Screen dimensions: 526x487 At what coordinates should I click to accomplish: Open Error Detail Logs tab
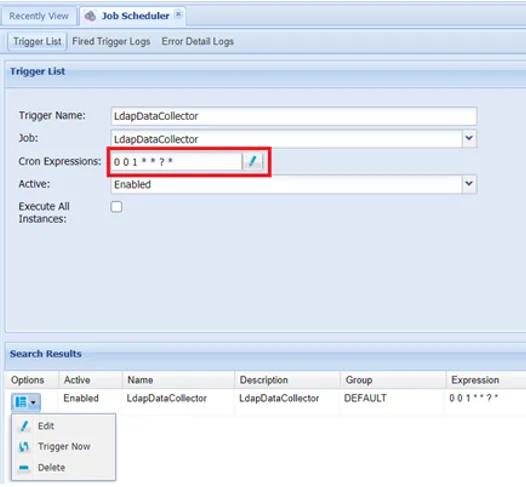click(198, 42)
